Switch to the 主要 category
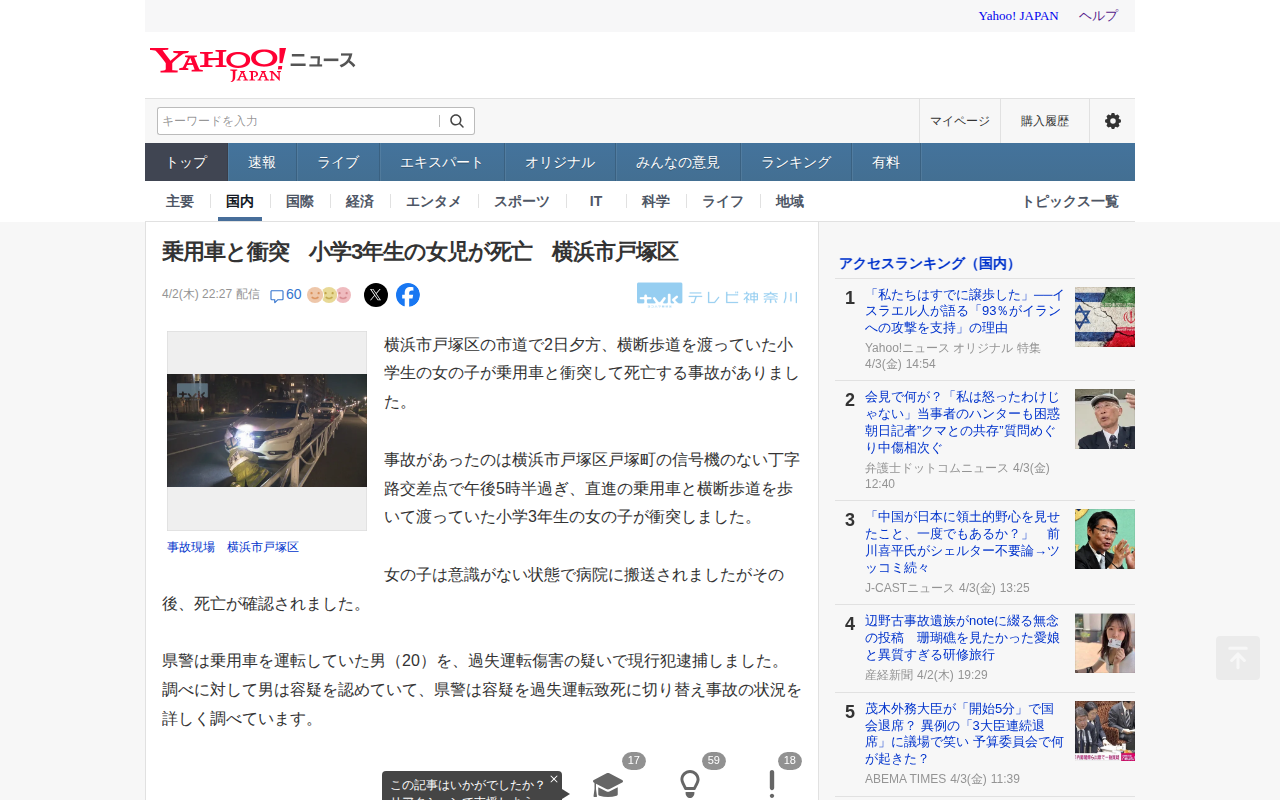The width and height of the screenshot is (1280, 800). coord(180,201)
